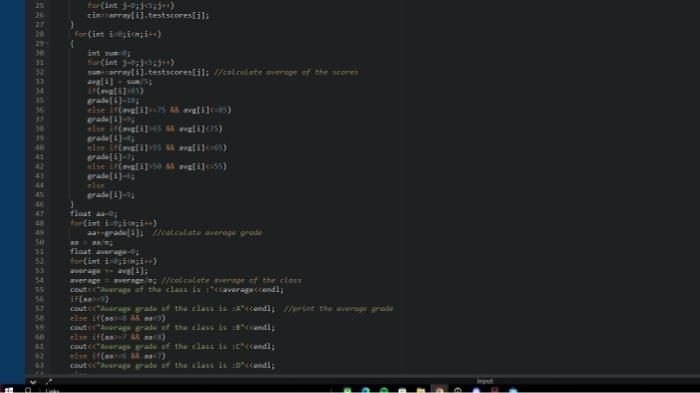Viewport: 700px width, 393px height.
Task: Click line number 56 in the gutter
Action: 39,299
